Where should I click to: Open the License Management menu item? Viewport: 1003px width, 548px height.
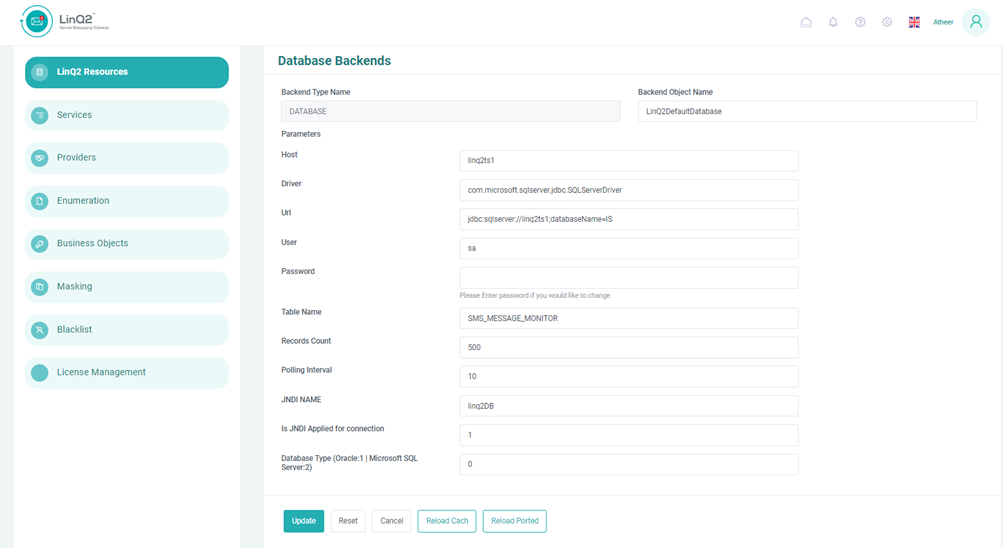127,373
